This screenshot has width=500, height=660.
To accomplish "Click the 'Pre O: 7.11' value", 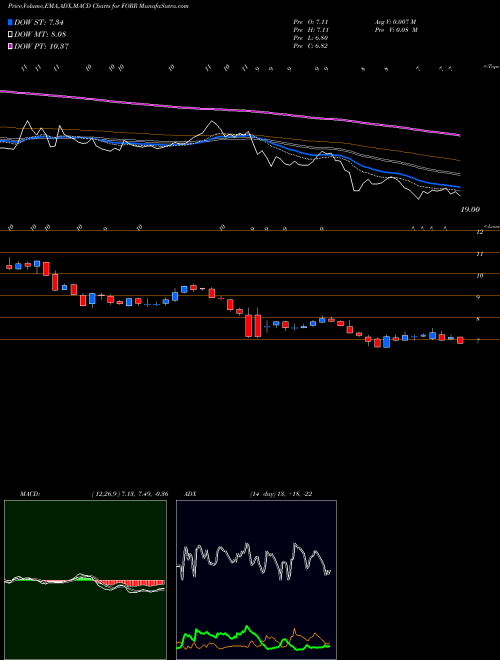I will tap(311, 21).
